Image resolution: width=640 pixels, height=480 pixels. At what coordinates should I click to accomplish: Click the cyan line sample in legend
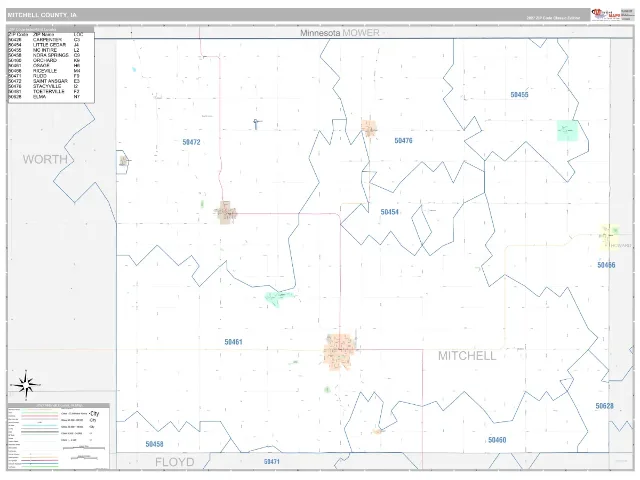coord(39,425)
